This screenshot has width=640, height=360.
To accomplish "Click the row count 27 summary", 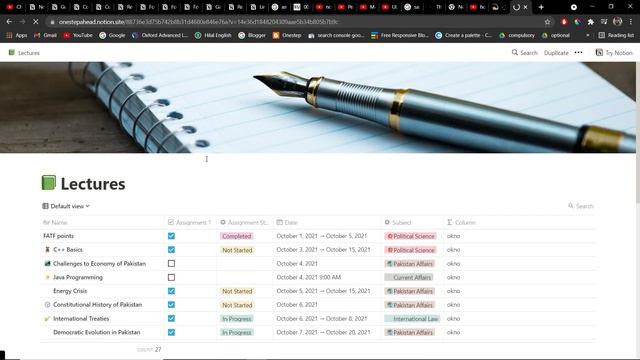I will 149,350.
